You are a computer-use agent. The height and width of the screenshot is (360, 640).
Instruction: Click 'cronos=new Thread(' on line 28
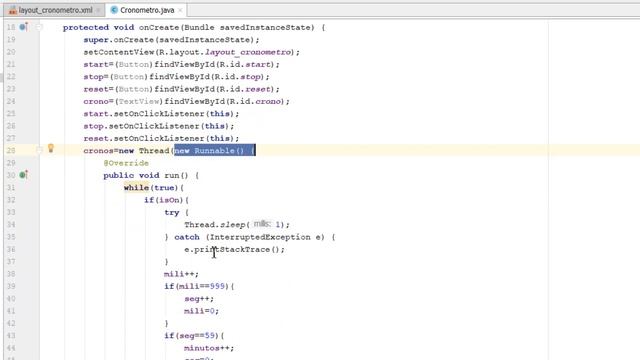(129, 151)
